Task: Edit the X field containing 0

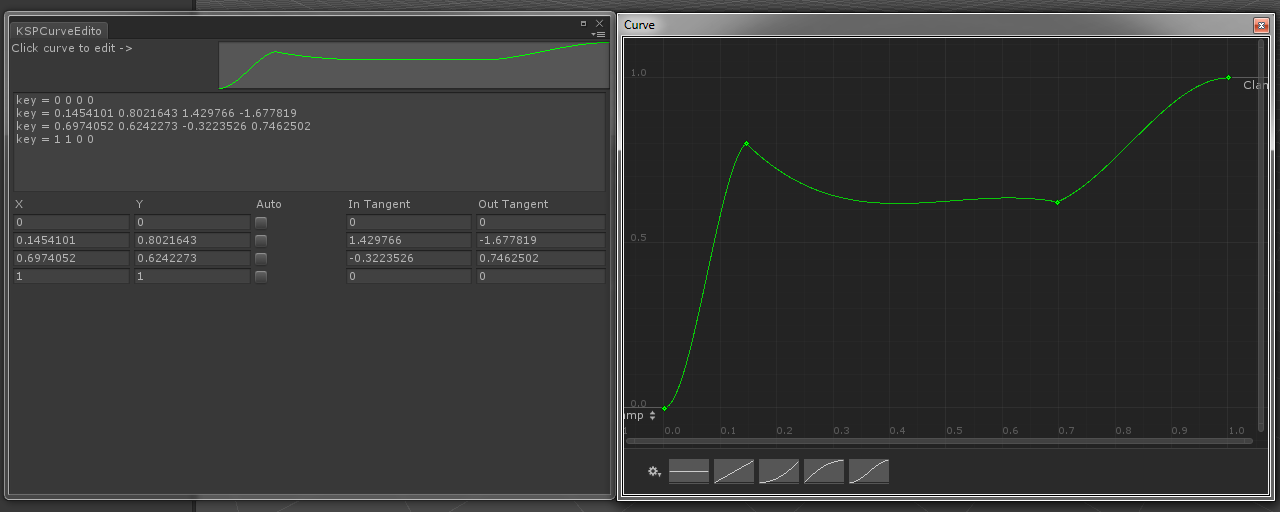Action: point(71,222)
